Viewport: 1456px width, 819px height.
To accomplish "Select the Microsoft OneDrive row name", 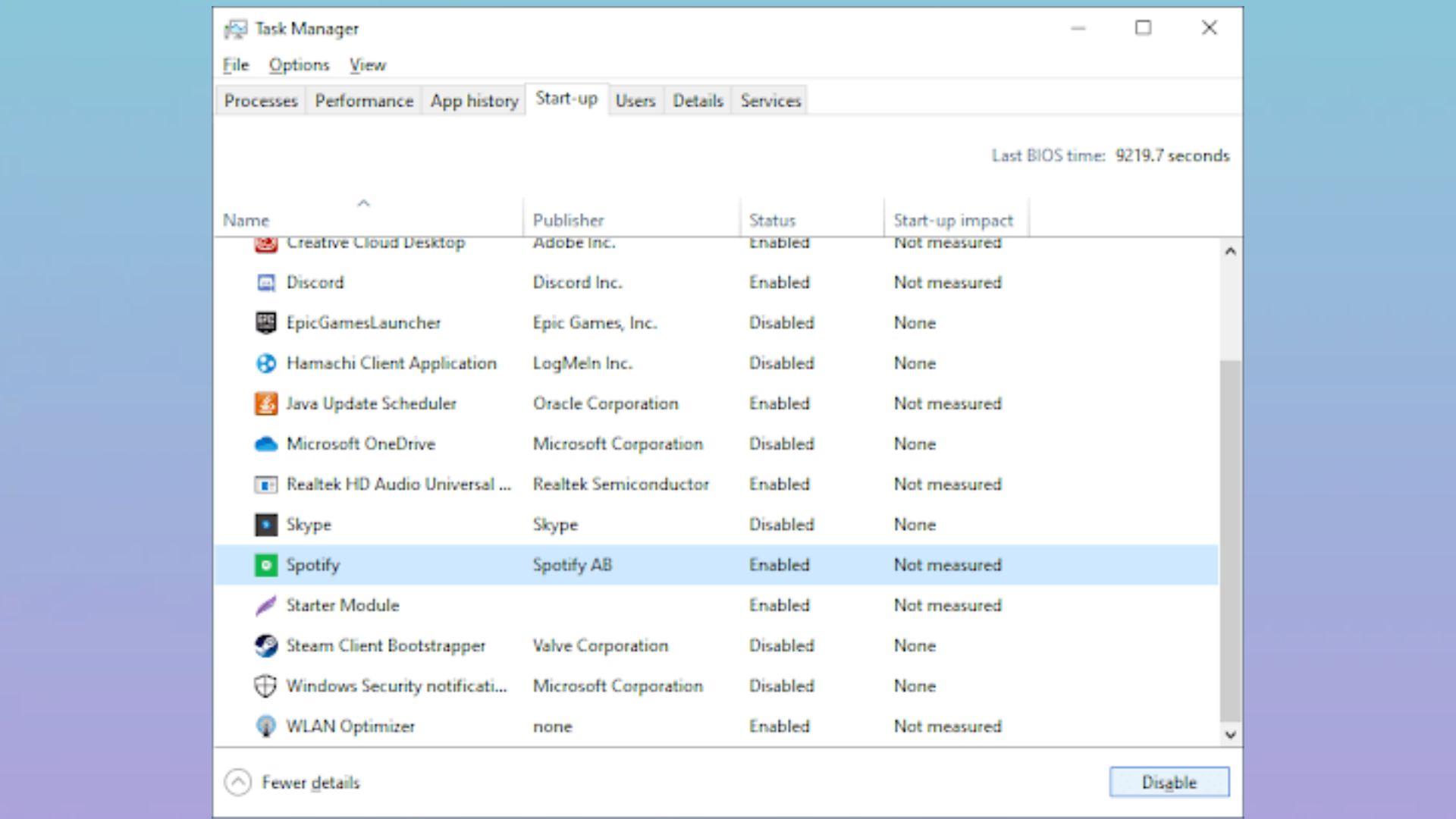I will (361, 444).
